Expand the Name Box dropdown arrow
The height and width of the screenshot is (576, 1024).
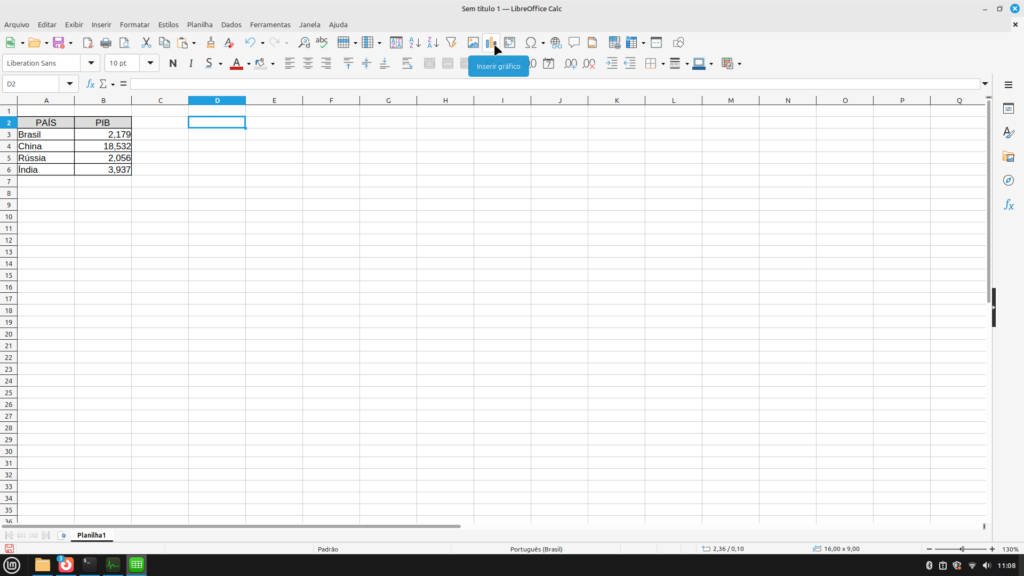tap(70, 84)
